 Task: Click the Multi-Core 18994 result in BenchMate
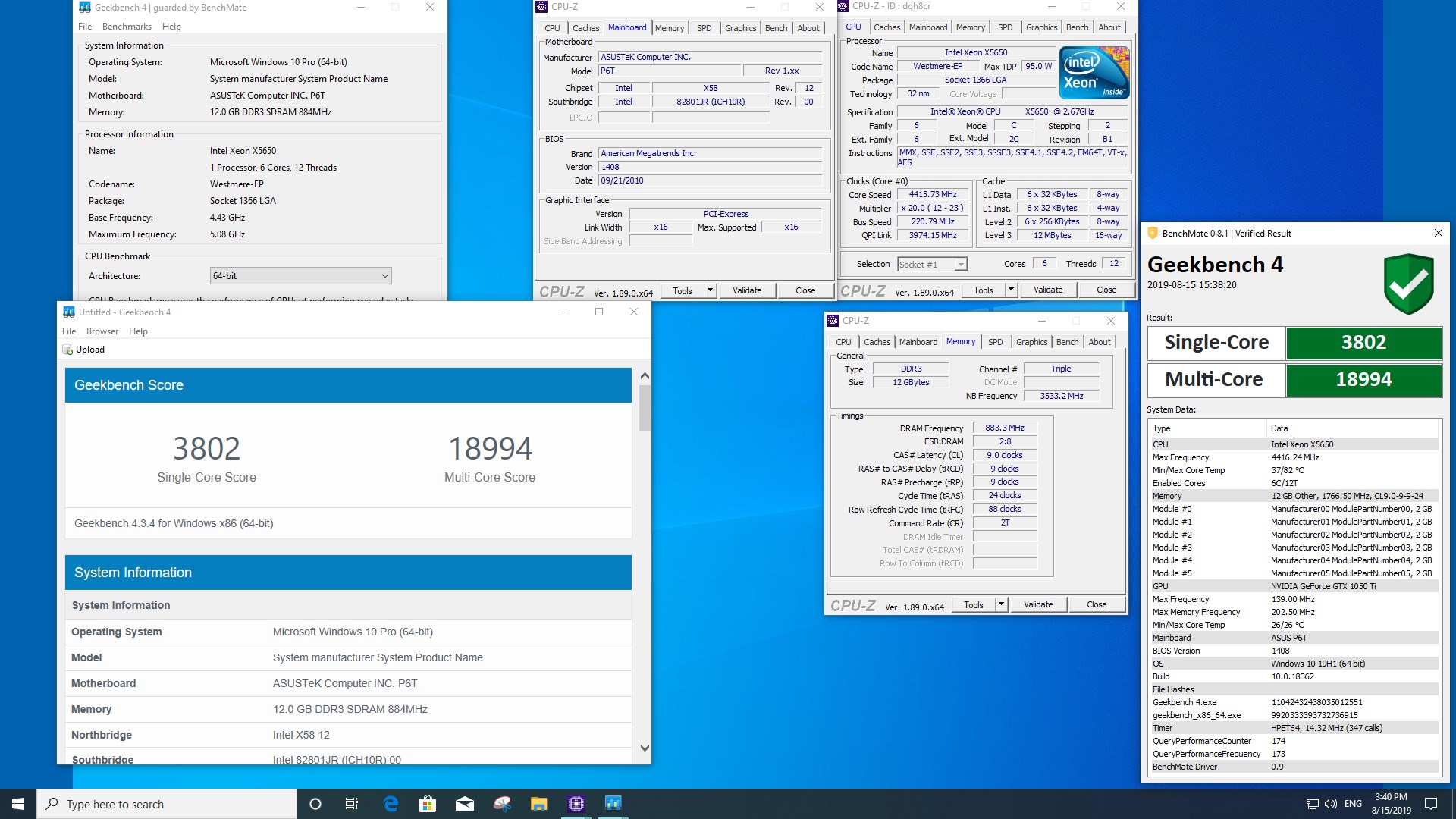(x=1363, y=380)
